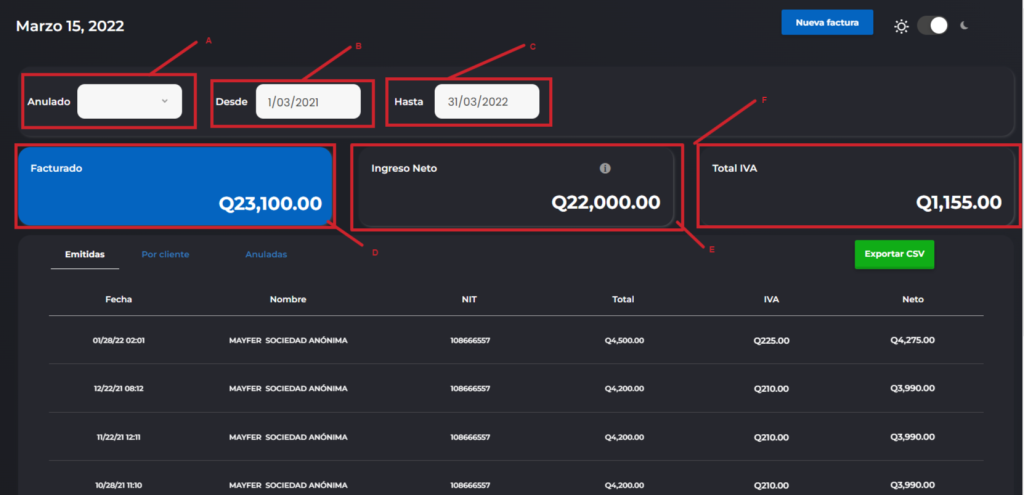Select the blue Facturado card
The height and width of the screenshot is (495, 1024).
point(175,187)
